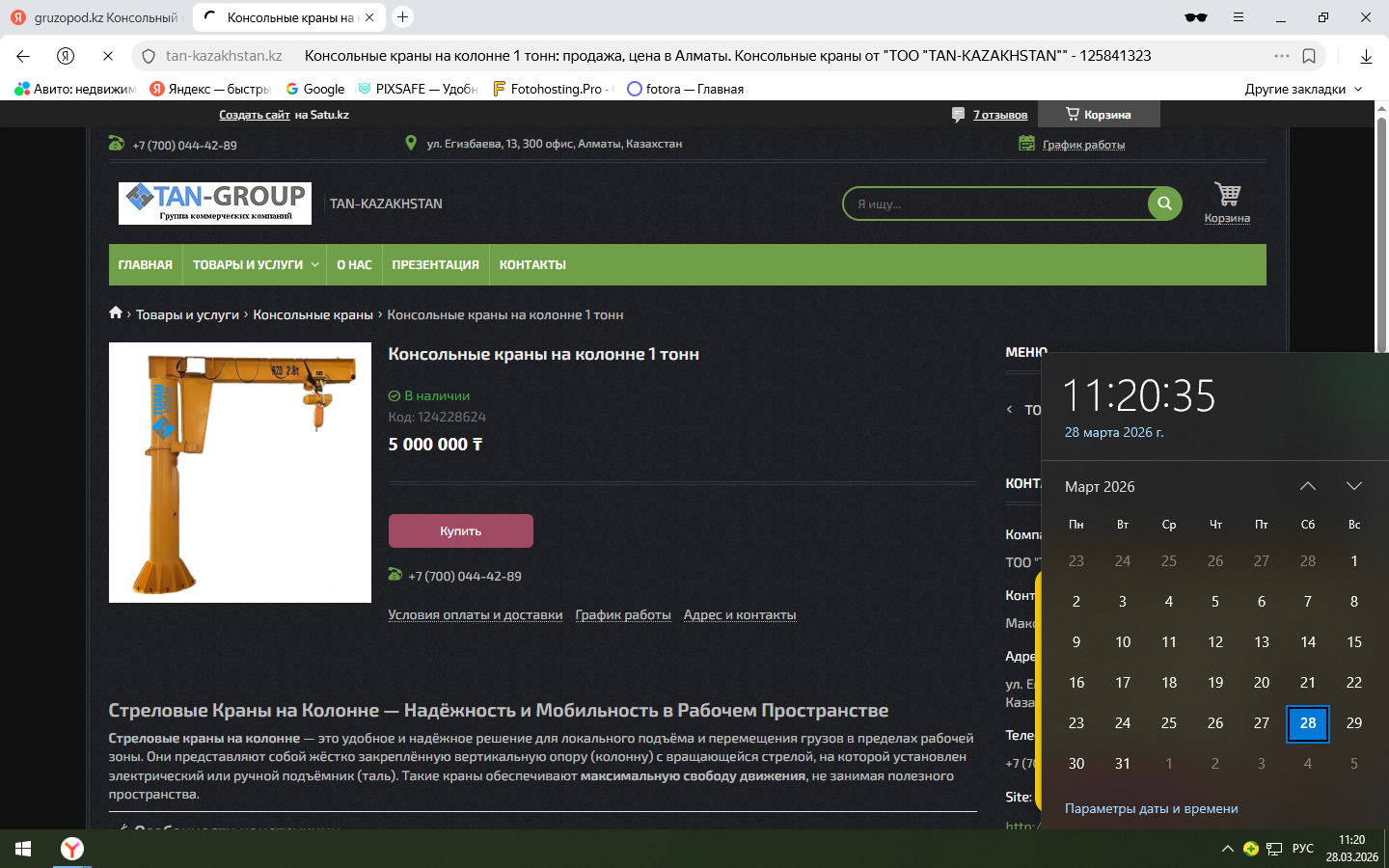Toggle the incognito glasses icon
The height and width of the screenshot is (868, 1389).
pos(1196,17)
